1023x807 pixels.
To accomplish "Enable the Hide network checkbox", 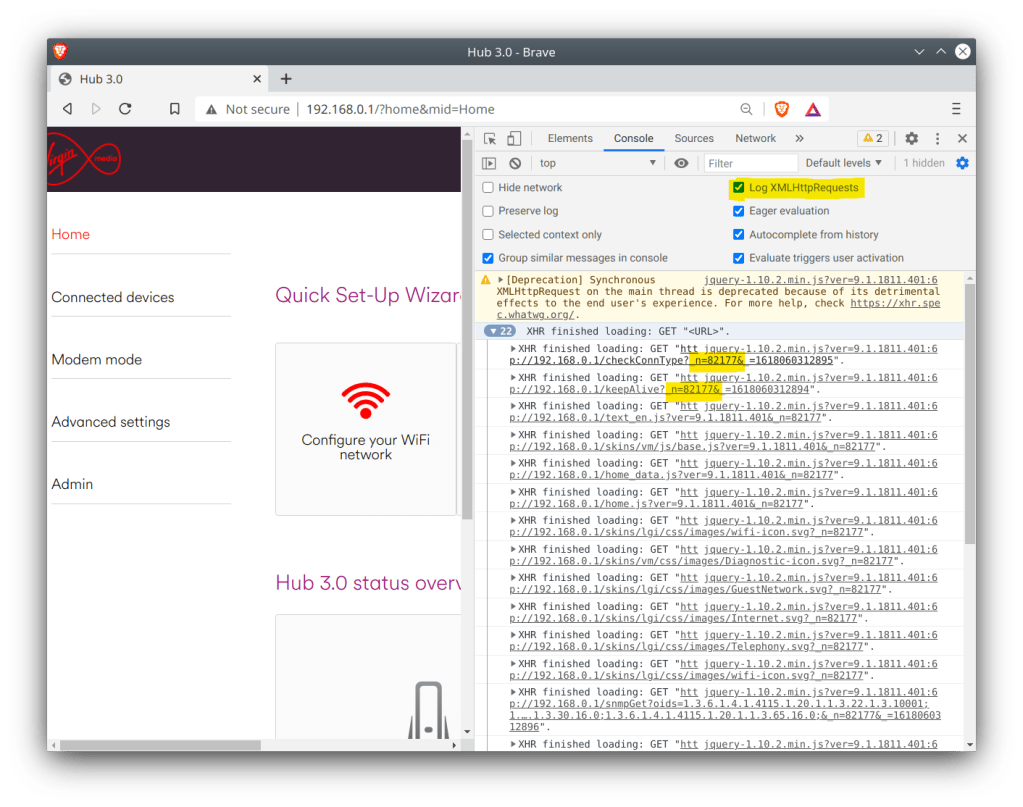I will click(x=489, y=188).
